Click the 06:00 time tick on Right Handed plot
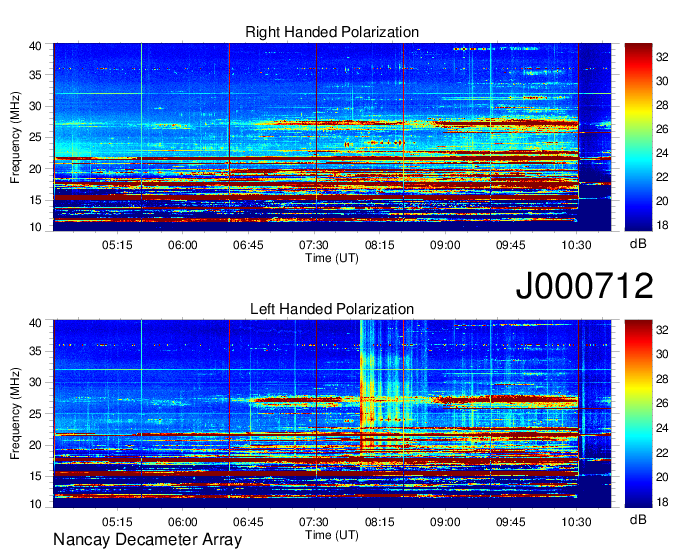Image resolution: width=680 pixels, height=552 pixels. click(183, 245)
